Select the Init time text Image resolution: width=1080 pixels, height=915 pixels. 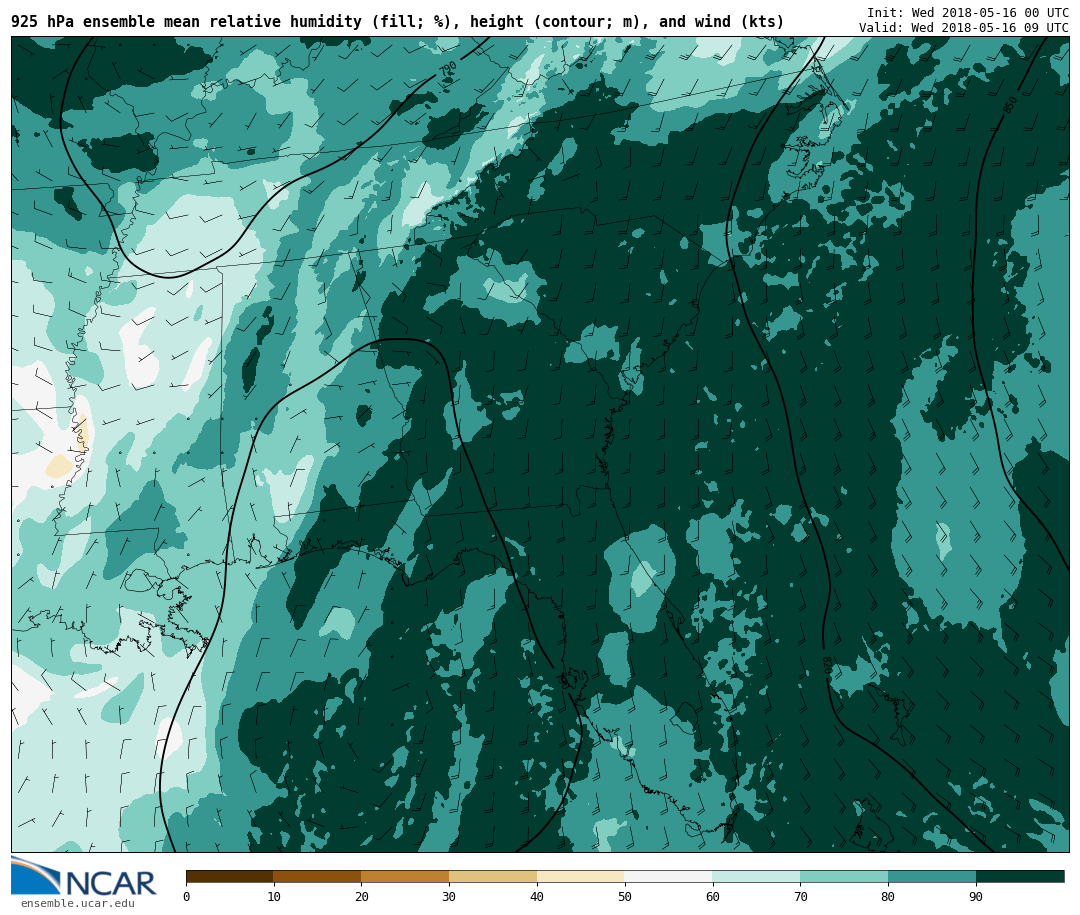pos(967,13)
